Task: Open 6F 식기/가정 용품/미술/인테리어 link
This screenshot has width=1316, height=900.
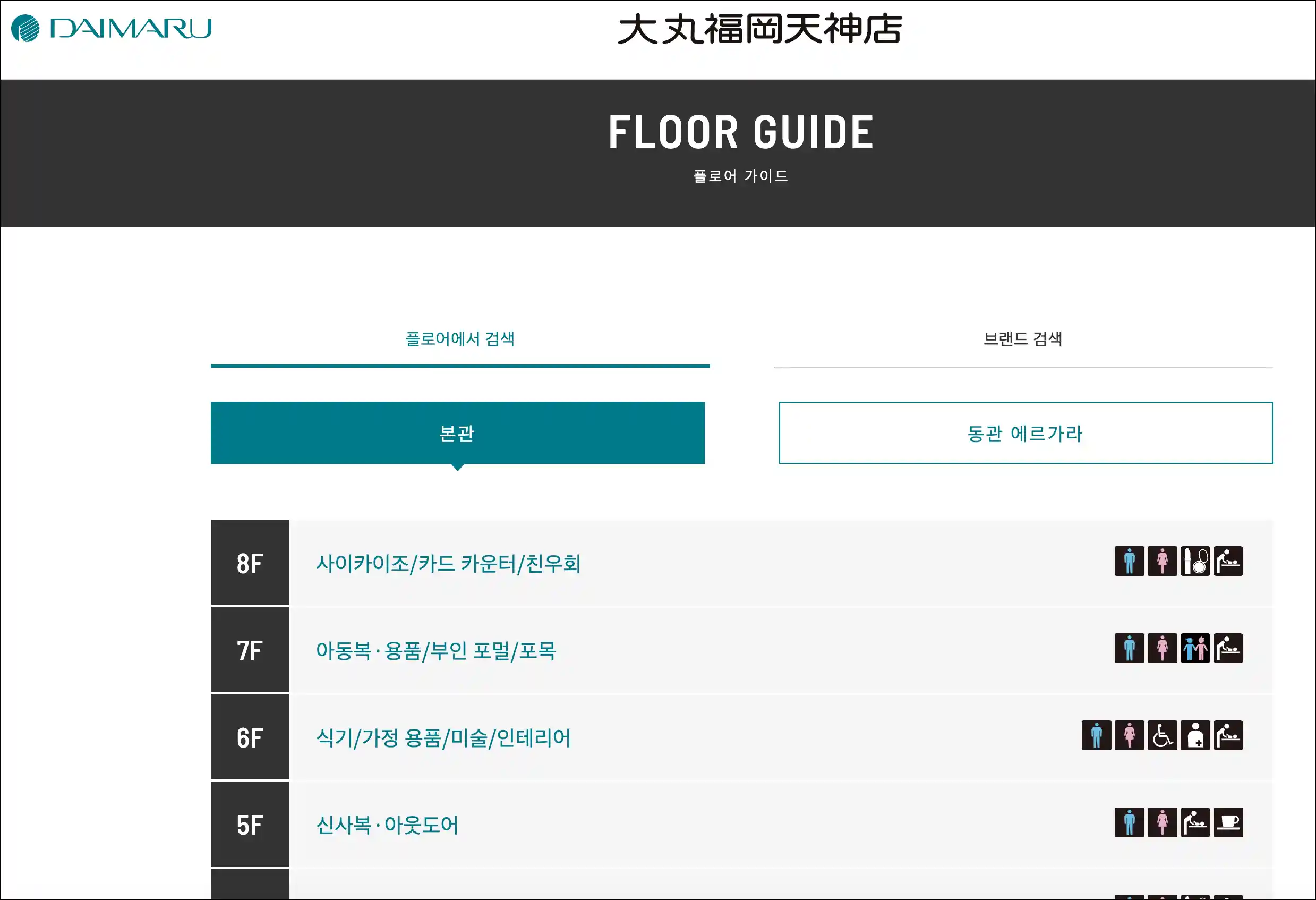Action: (443, 738)
